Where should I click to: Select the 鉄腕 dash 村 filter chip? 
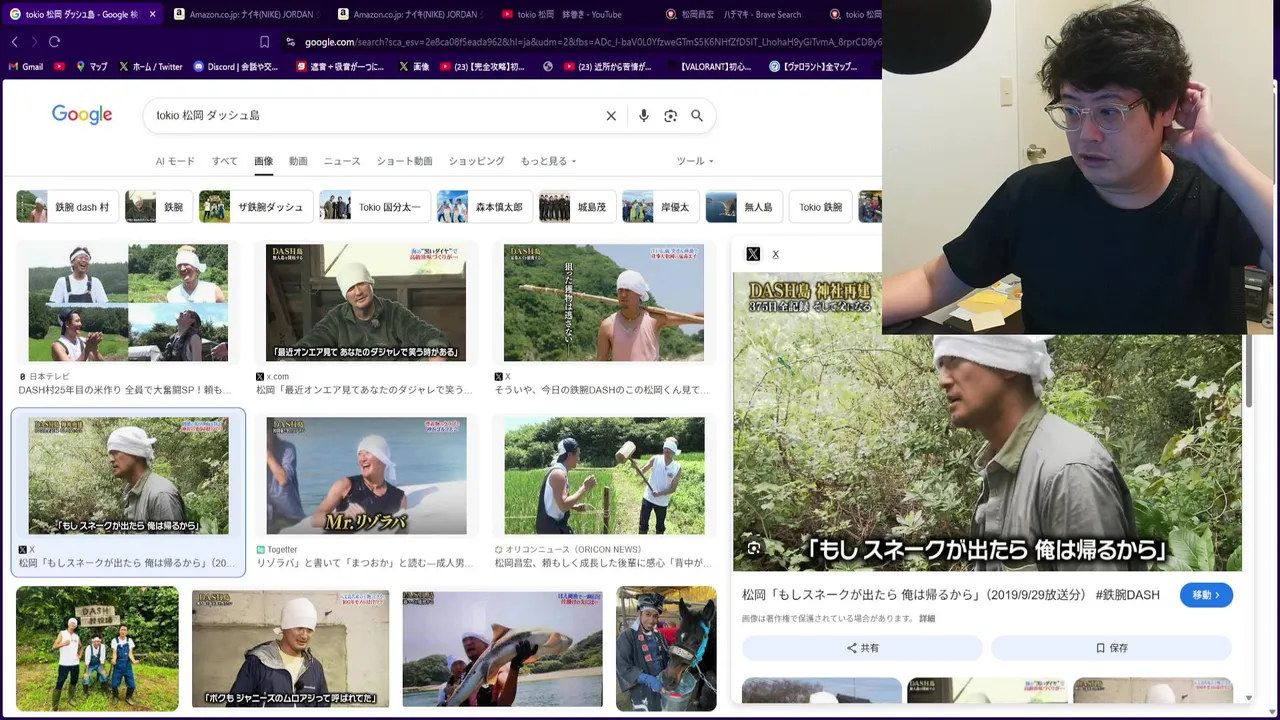[x=67, y=207]
